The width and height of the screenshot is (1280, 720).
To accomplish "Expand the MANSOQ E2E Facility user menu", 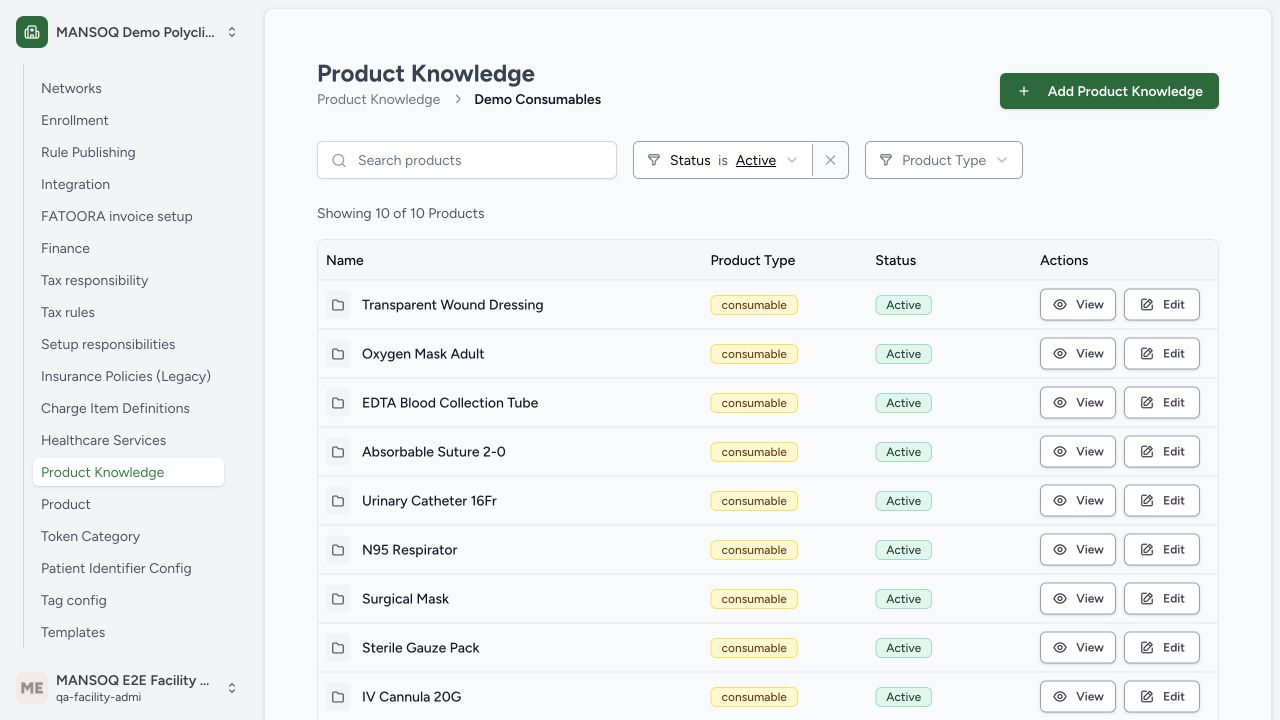I will (128, 688).
